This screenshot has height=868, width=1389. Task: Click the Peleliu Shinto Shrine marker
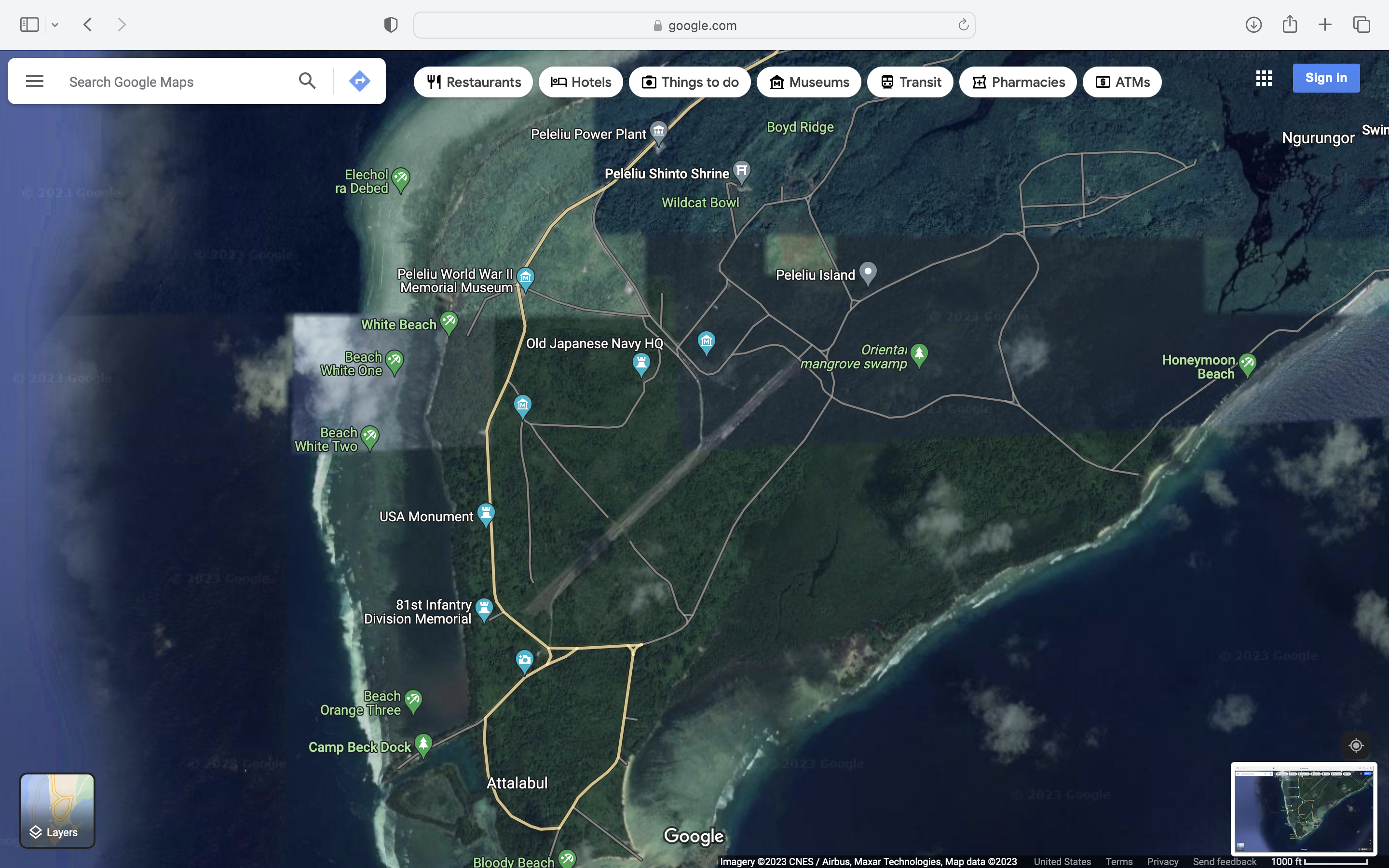click(x=742, y=171)
